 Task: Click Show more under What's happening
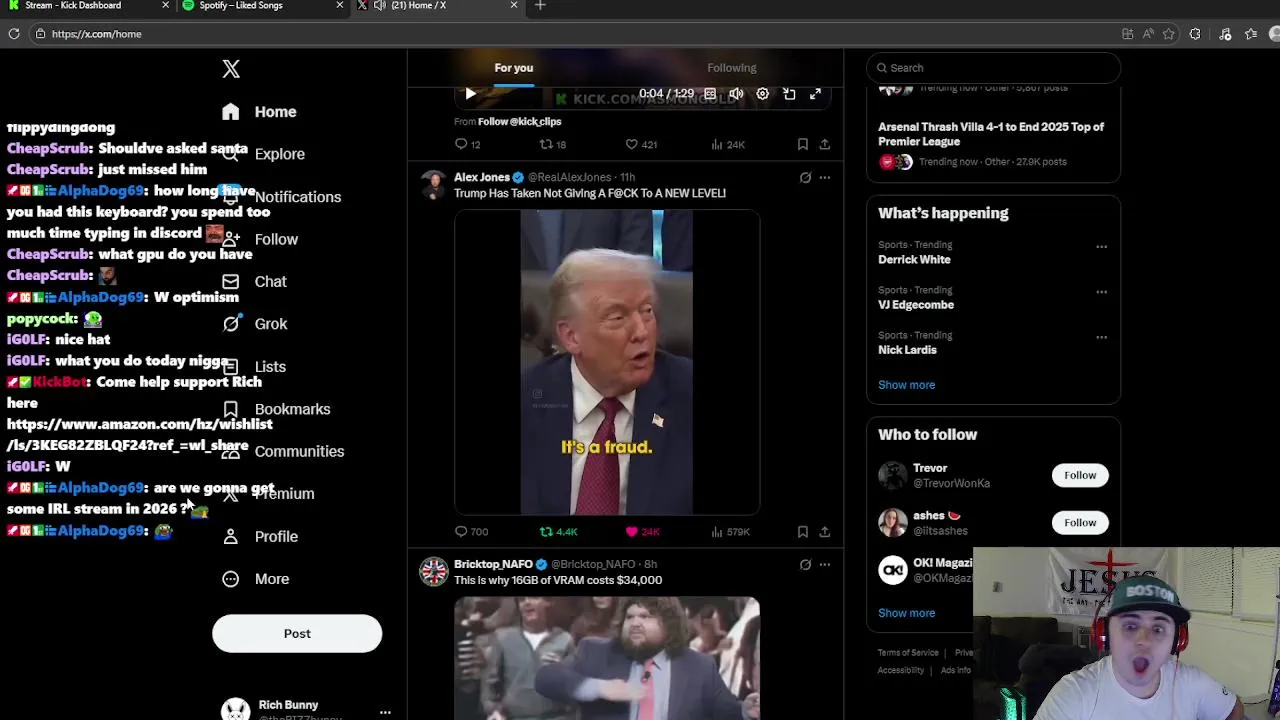tap(906, 385)
